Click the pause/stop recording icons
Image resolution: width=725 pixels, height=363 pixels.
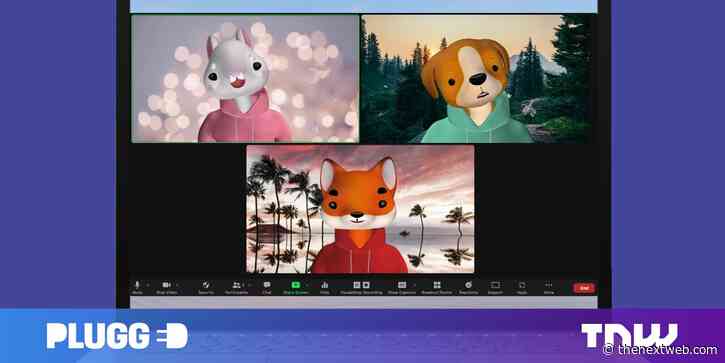pos(361,285)
